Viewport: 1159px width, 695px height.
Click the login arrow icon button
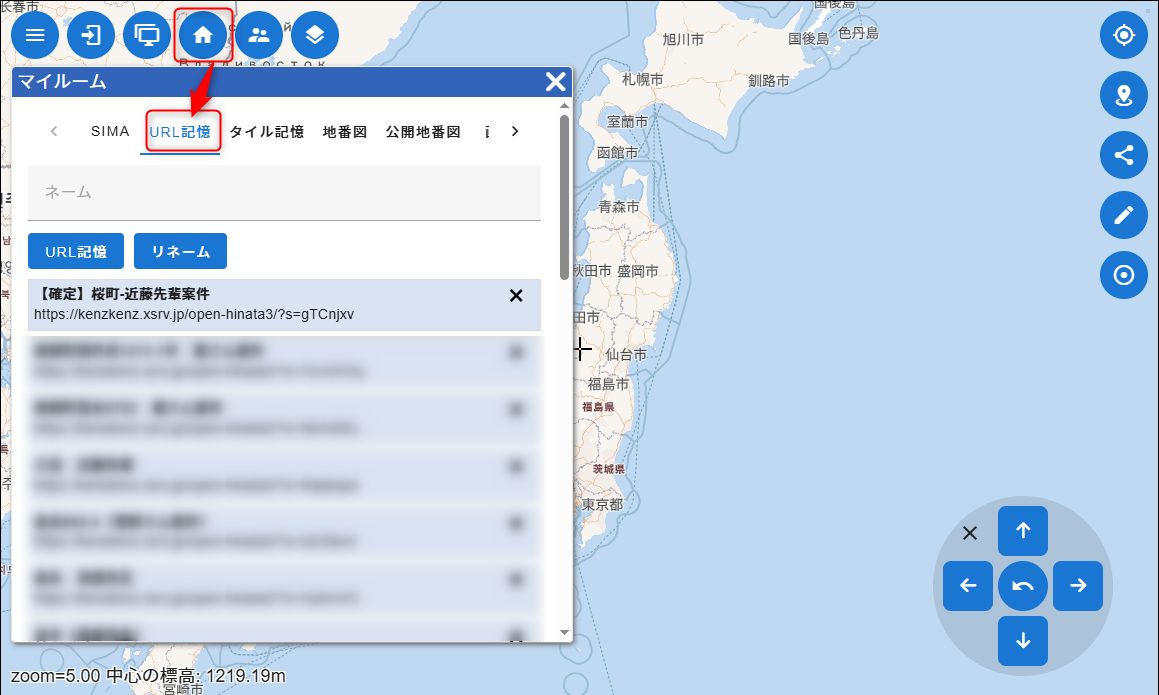[x=91, y=36]
